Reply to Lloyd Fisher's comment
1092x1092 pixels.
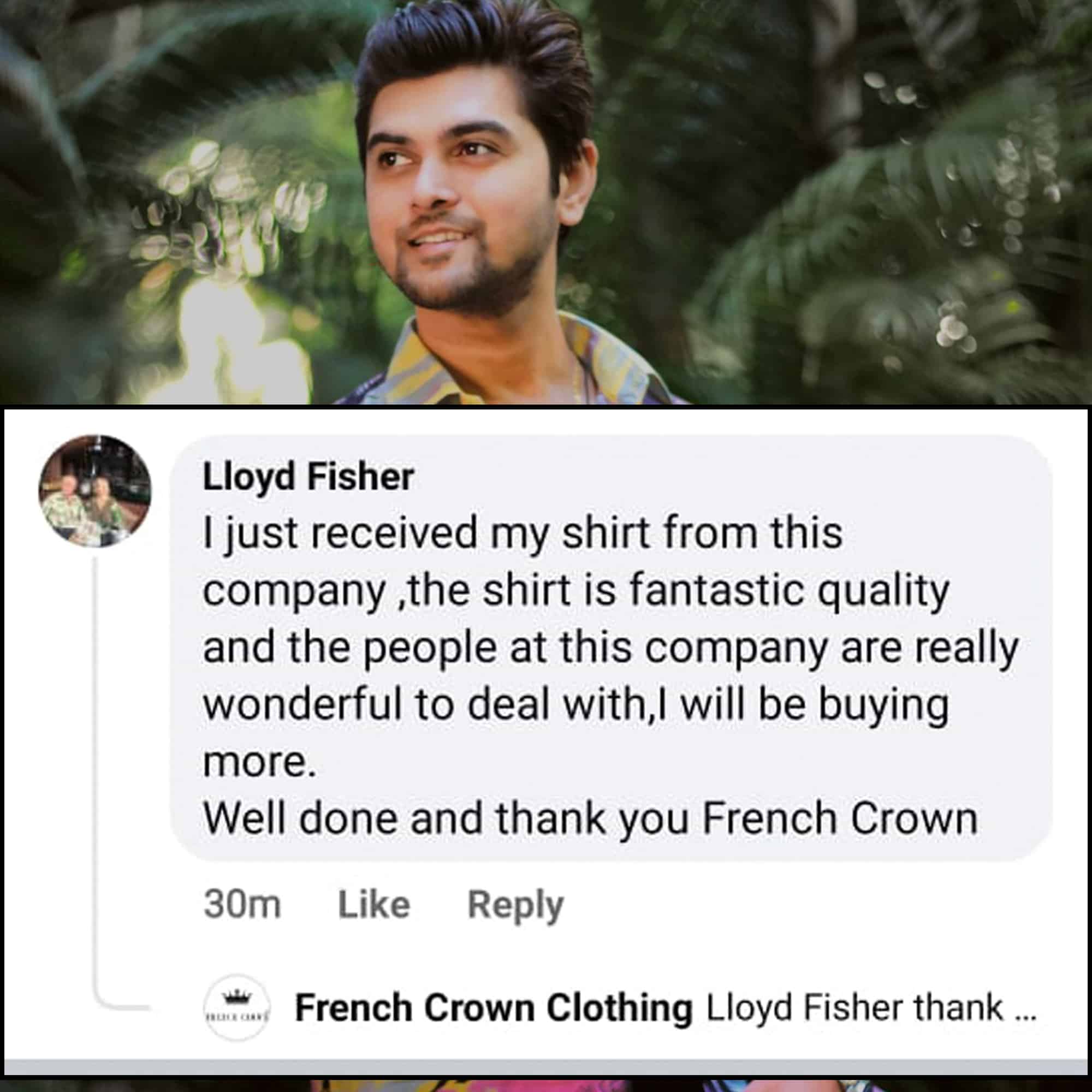[x=515, y=905]
